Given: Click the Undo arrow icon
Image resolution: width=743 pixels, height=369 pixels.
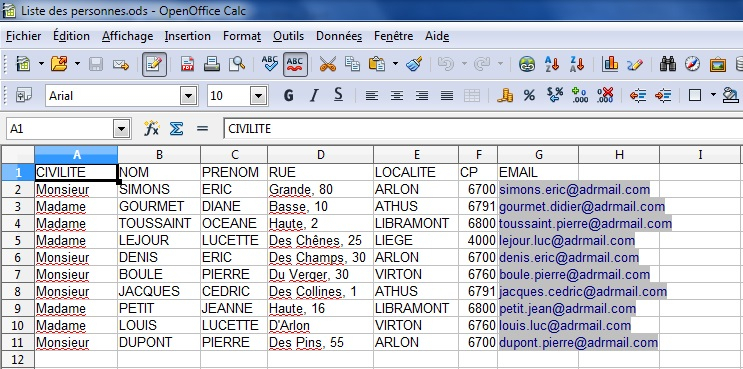Looking at the screenshot, I should pyautogui.click(x=446, y=64).
